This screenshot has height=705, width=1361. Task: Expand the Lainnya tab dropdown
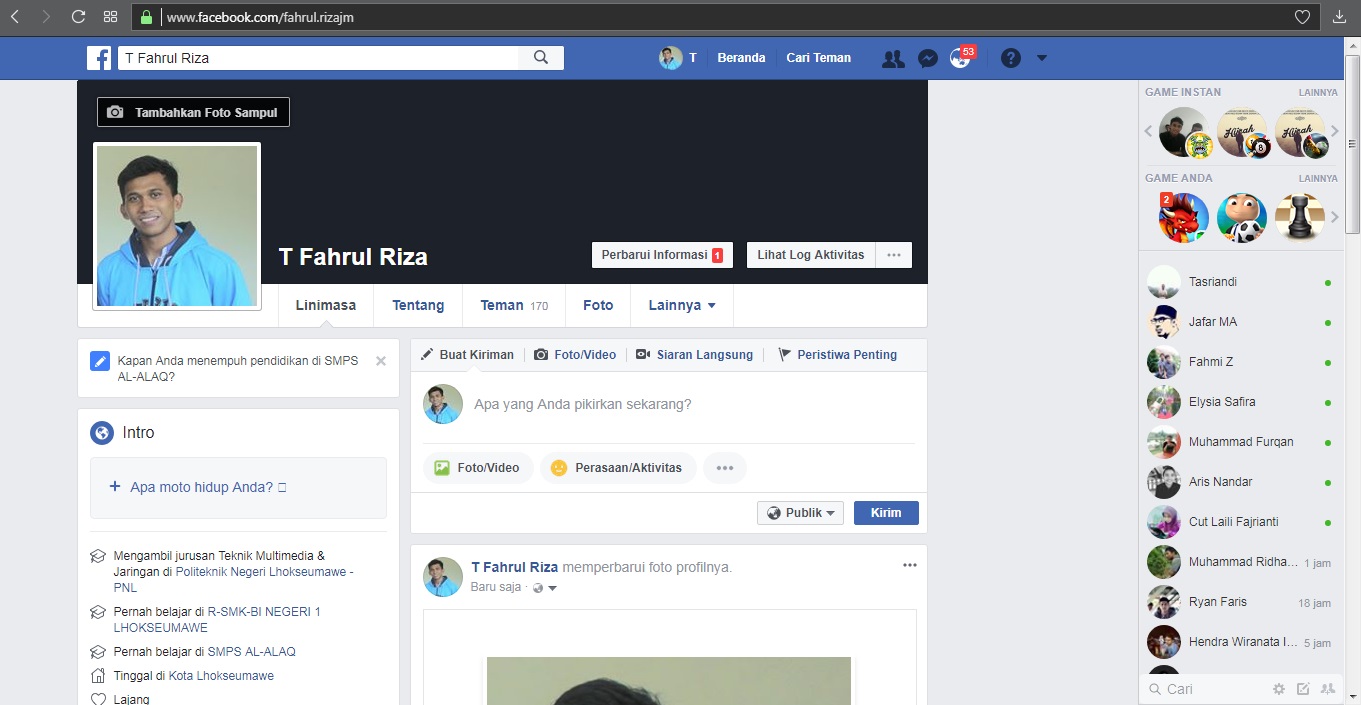point(682,305)
